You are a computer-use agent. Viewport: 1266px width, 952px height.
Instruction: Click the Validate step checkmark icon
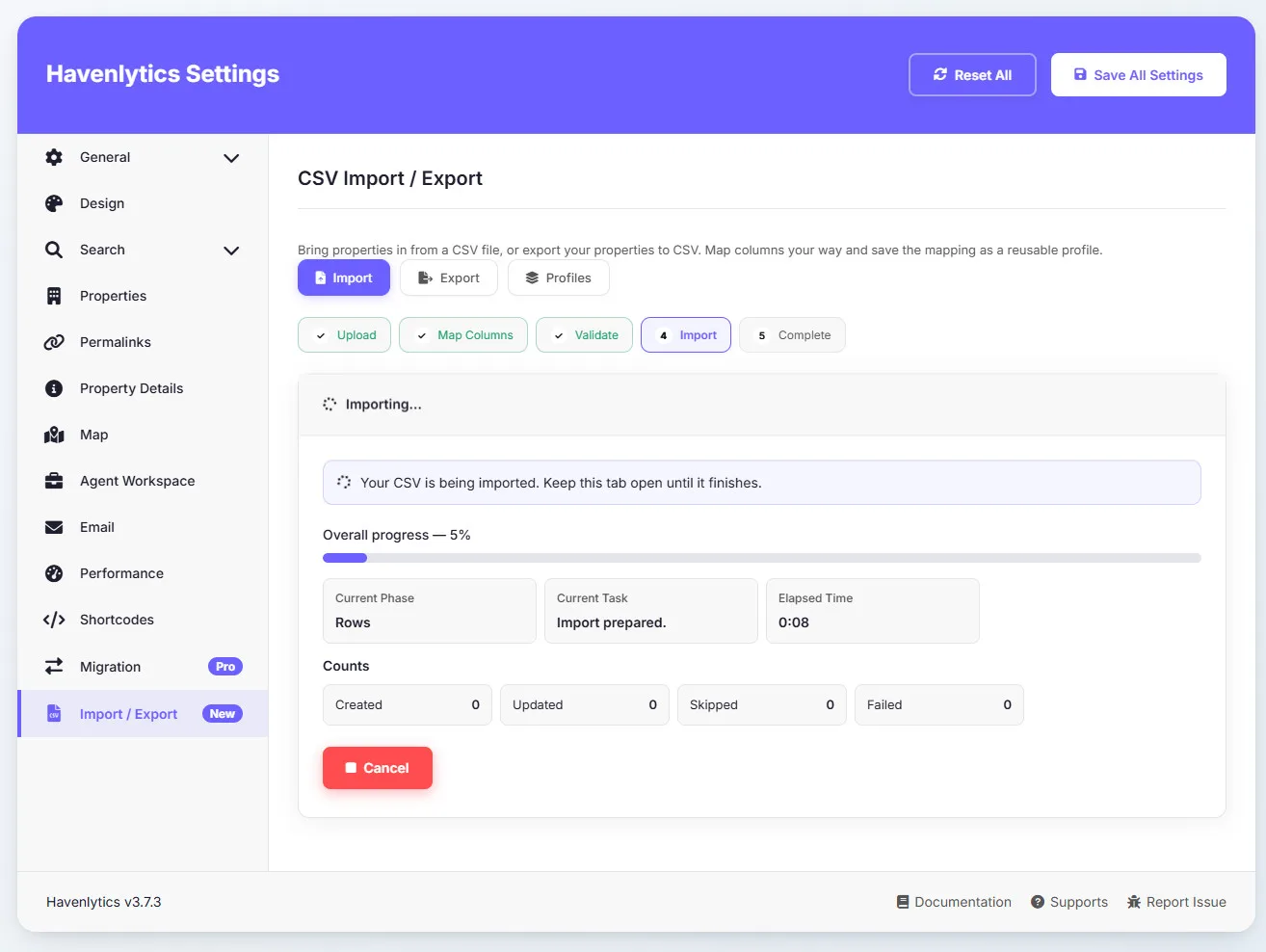(559, 335)
